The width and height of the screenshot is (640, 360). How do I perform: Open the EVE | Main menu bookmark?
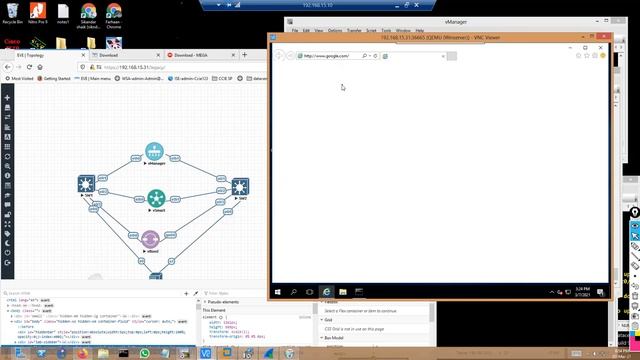click(92, 78)
